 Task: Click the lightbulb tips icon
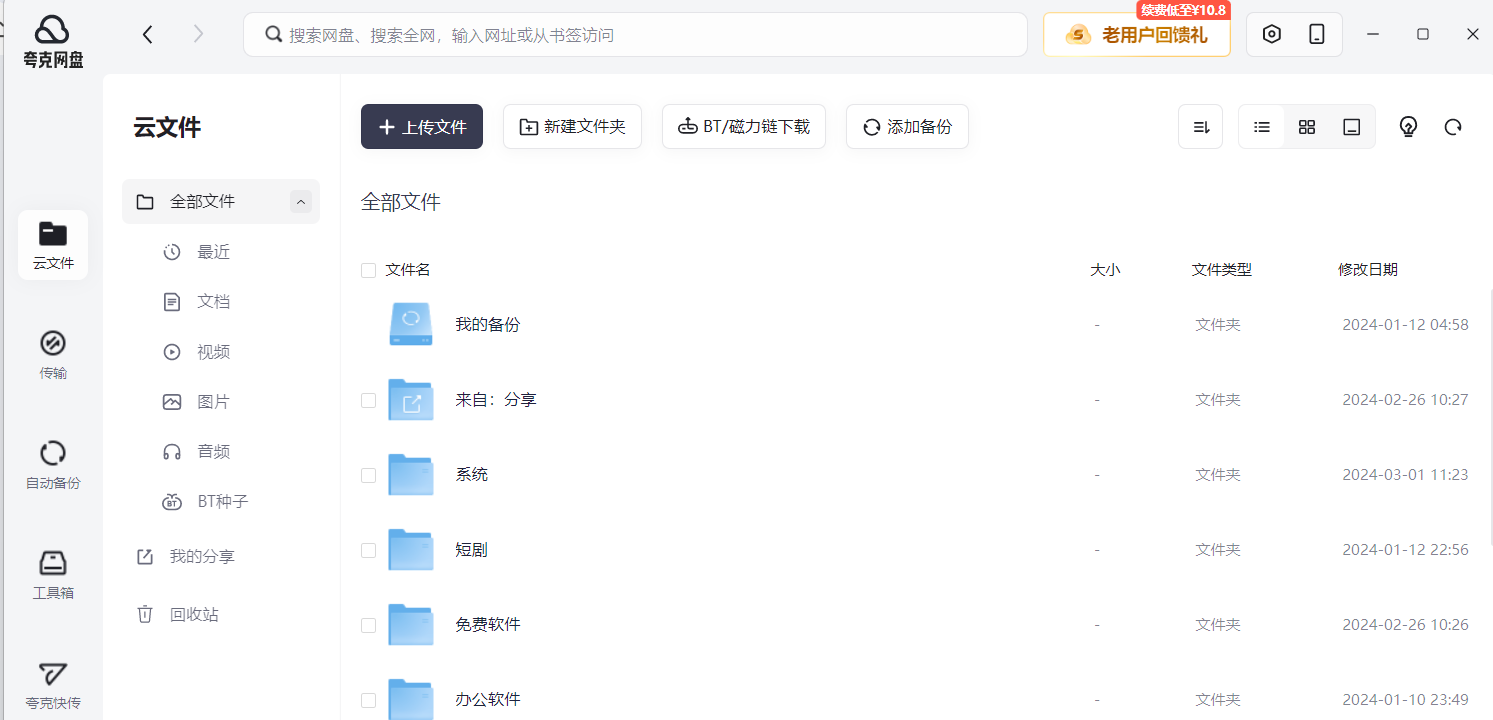point(1408,127)
